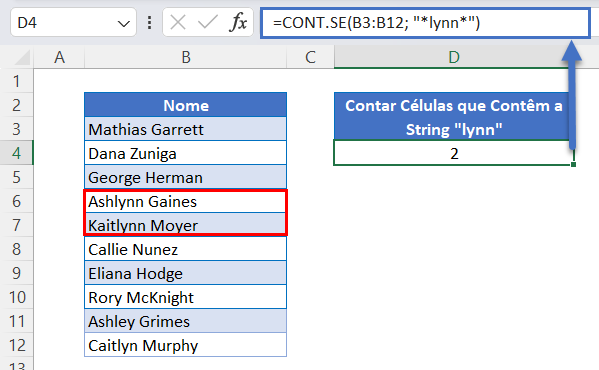Open the Name Box dropdown arrow
The width and height of the screenshot is (599, 370).
(123, 24)
